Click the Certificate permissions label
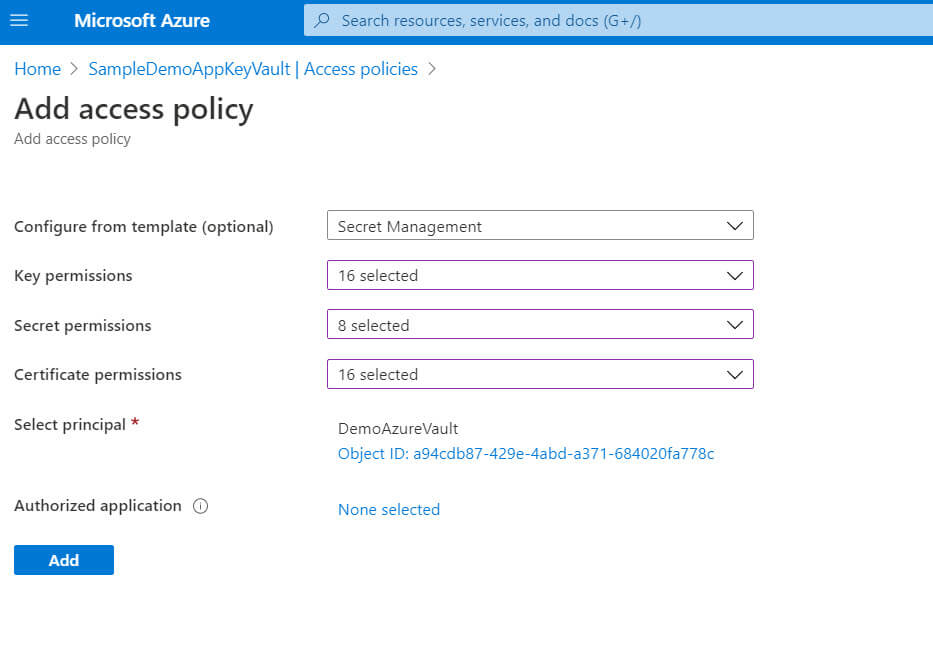933x654 pixels. [98, 375]
